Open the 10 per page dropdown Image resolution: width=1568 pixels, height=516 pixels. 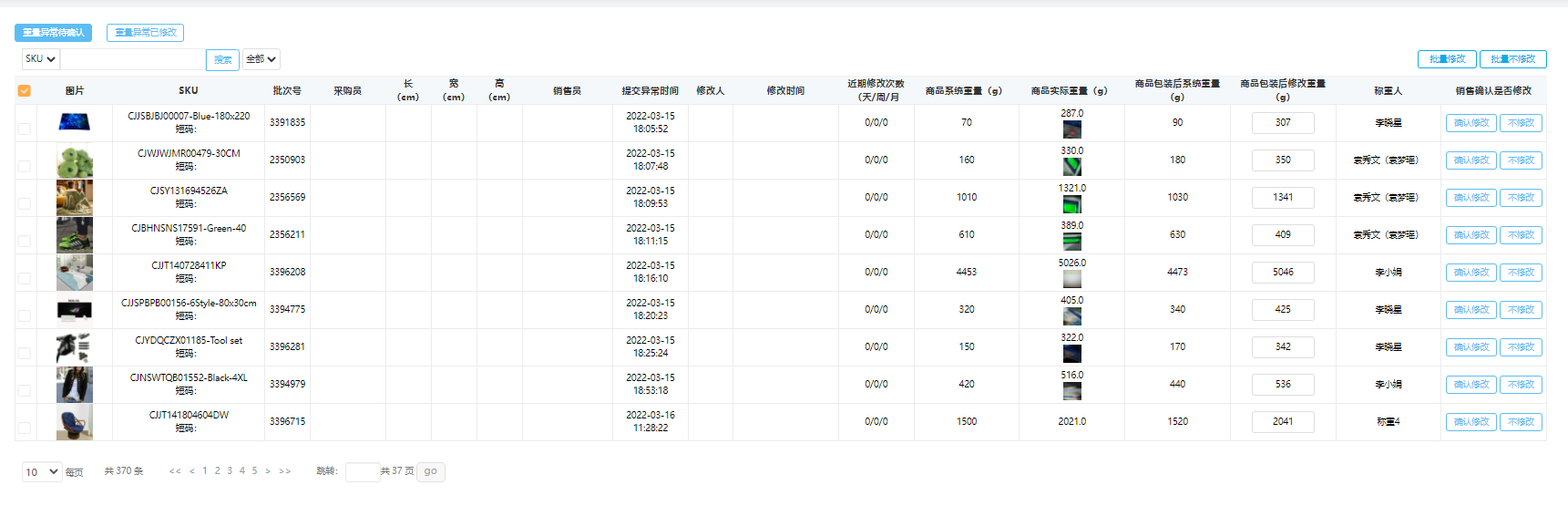(x=42, y=471)
